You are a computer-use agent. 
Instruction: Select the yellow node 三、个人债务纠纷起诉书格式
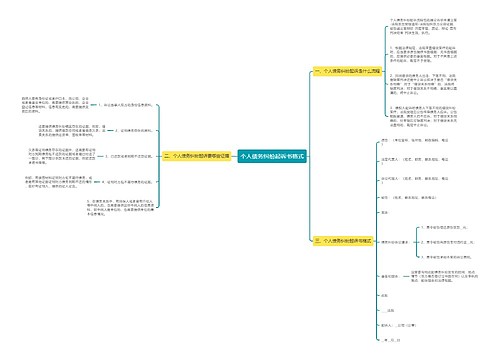point(343,241)
